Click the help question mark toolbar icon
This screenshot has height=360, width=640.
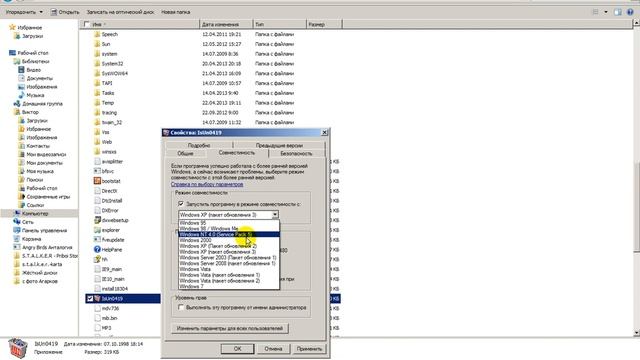[630, 12]
